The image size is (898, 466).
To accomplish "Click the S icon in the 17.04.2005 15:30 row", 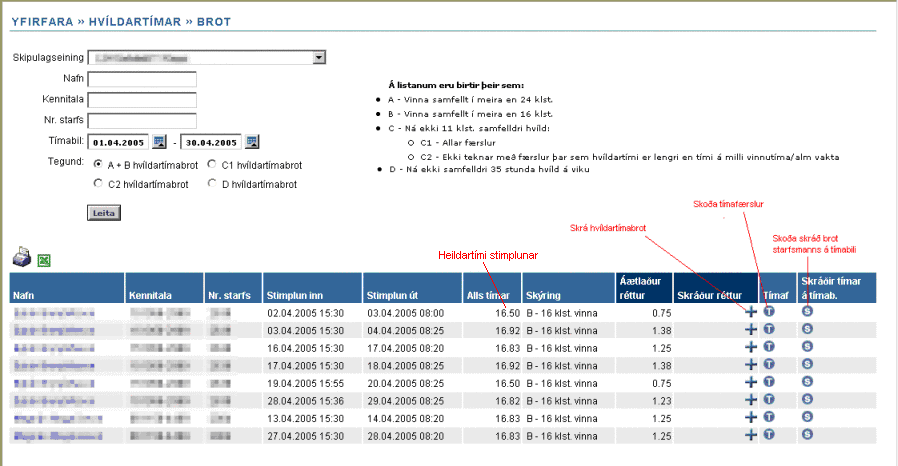I will [808, 364].
